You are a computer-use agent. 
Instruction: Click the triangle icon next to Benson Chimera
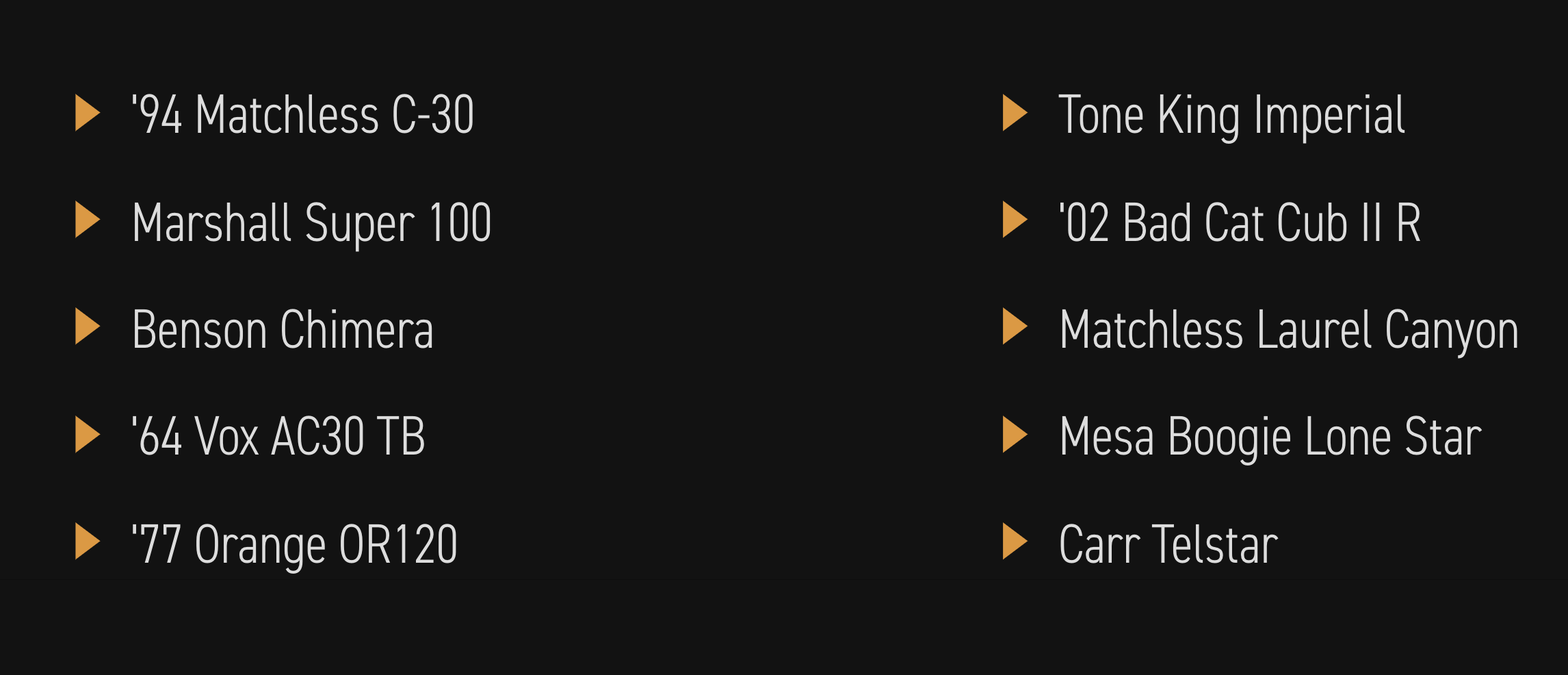[x=88, y=327]
